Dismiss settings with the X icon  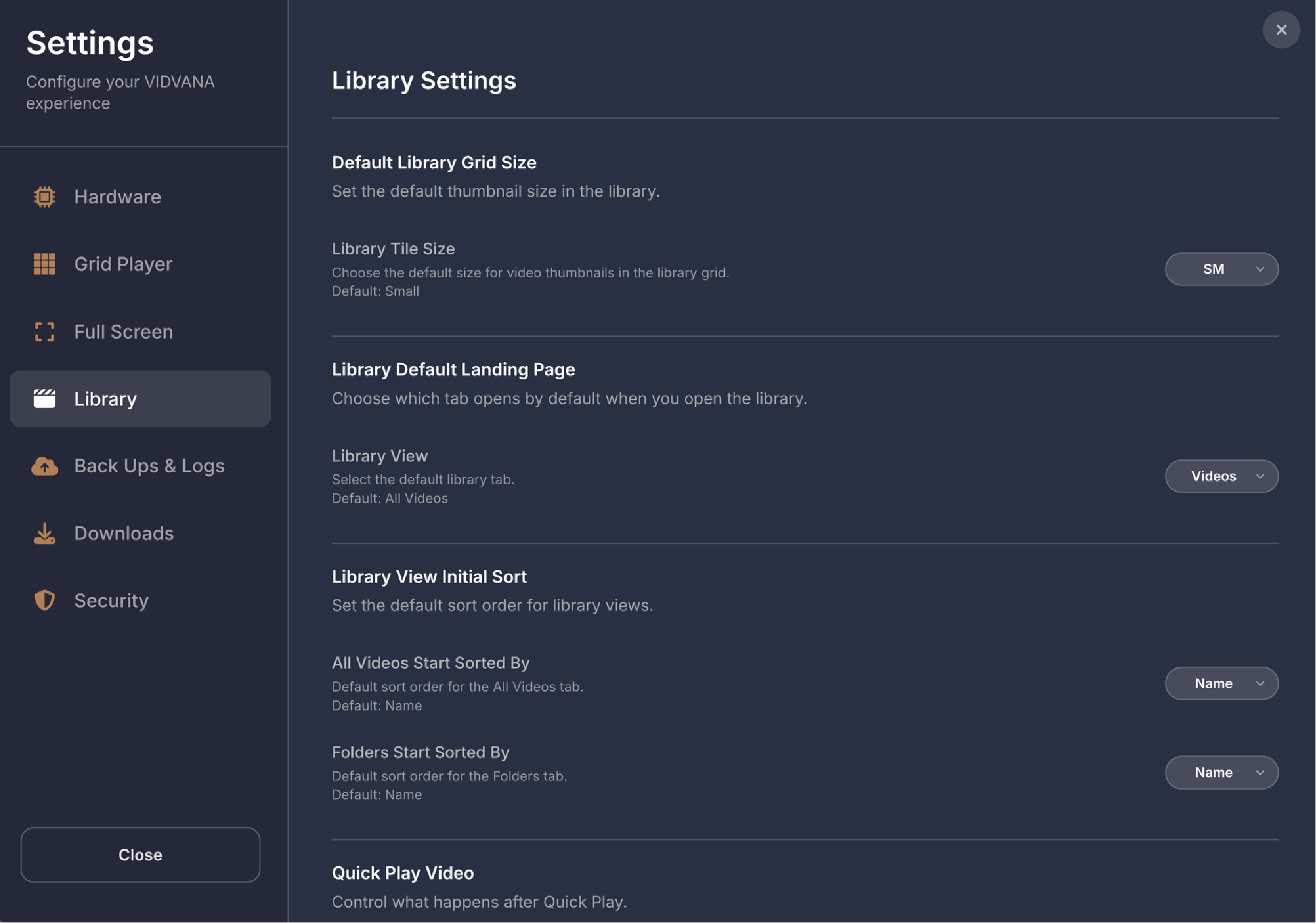[1281, 30]
